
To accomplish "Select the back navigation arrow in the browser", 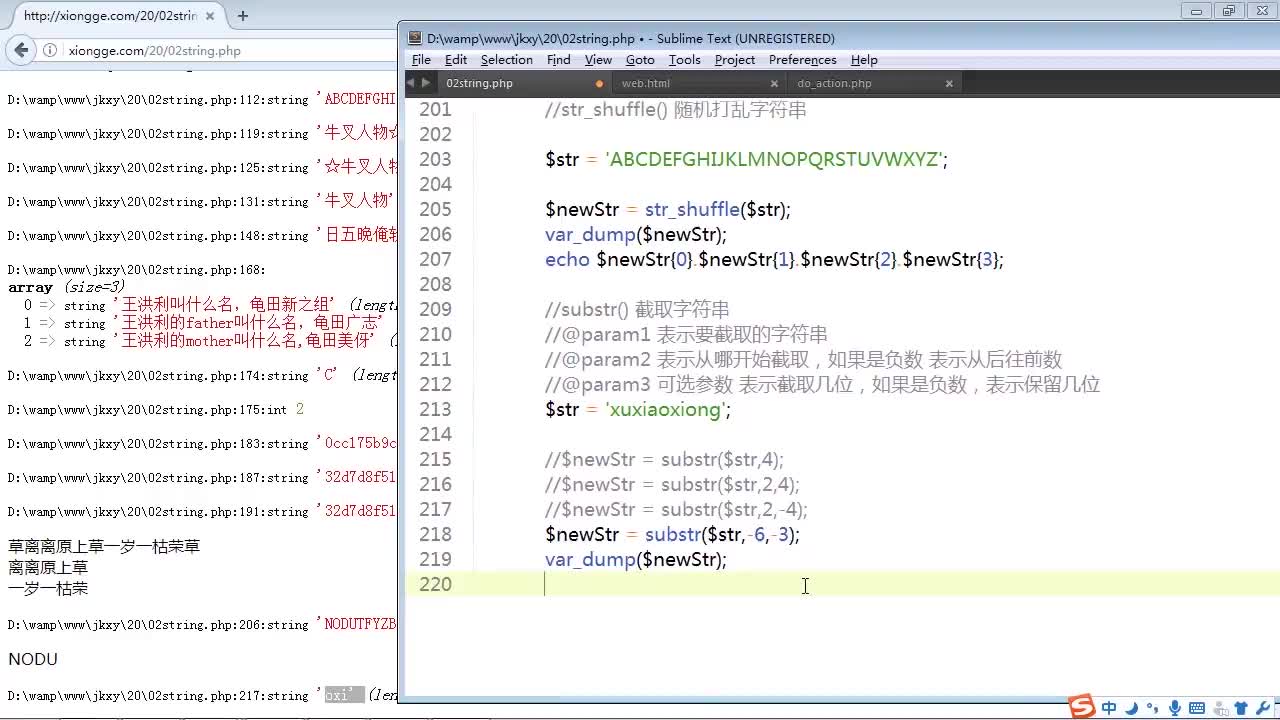I will click(21, 50).
